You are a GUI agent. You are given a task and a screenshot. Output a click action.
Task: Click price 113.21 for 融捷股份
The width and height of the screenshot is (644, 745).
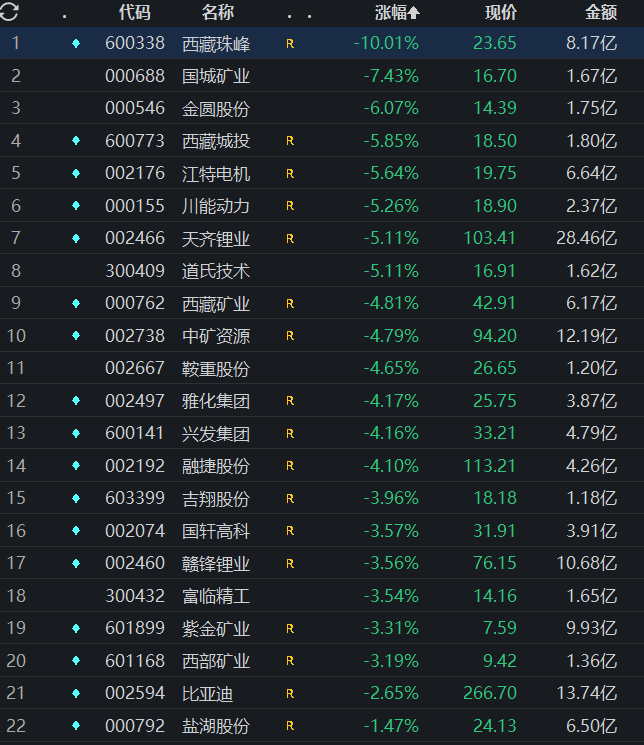(490, 466)
